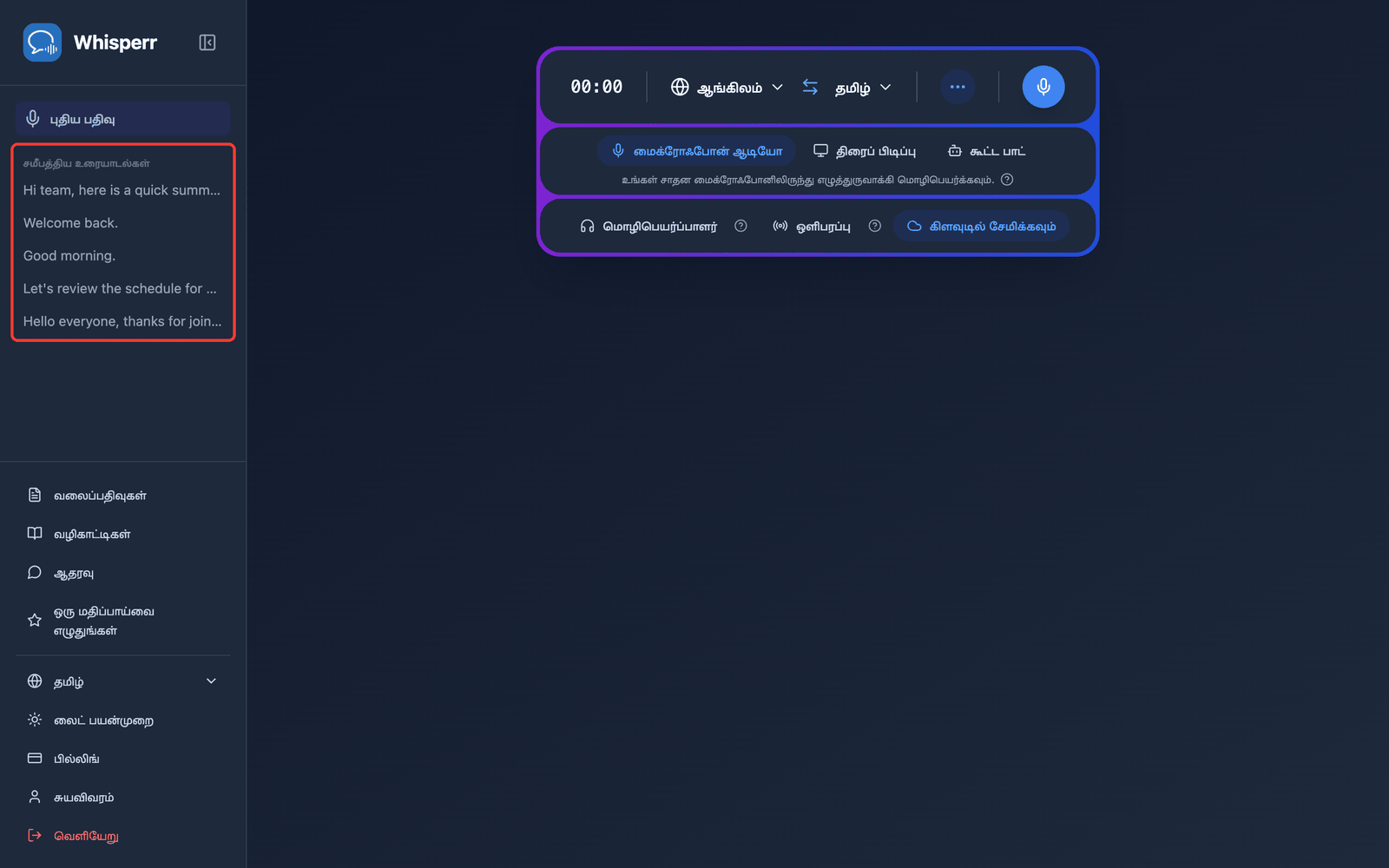Click the ஆதரவு chat bubble icon
Viewport: 1389px width, 868px height.
[x=35, y=572]
